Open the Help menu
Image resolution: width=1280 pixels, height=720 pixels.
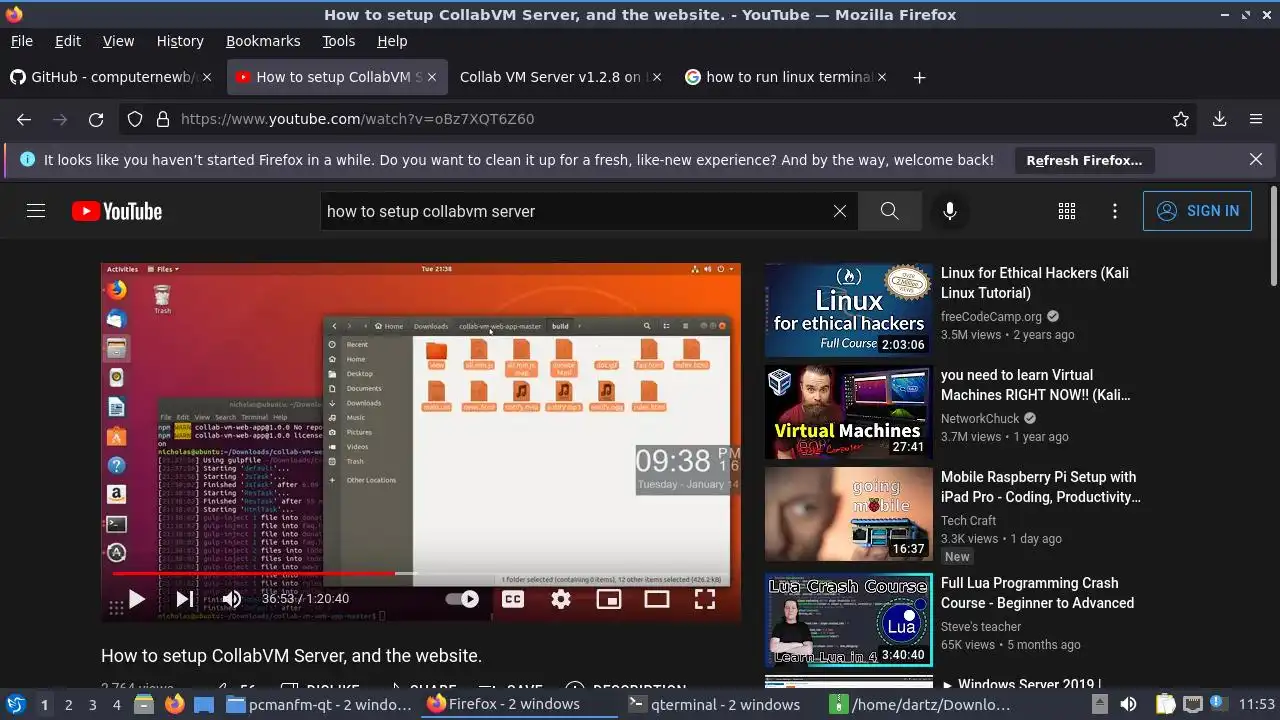(x=392, y=41)
